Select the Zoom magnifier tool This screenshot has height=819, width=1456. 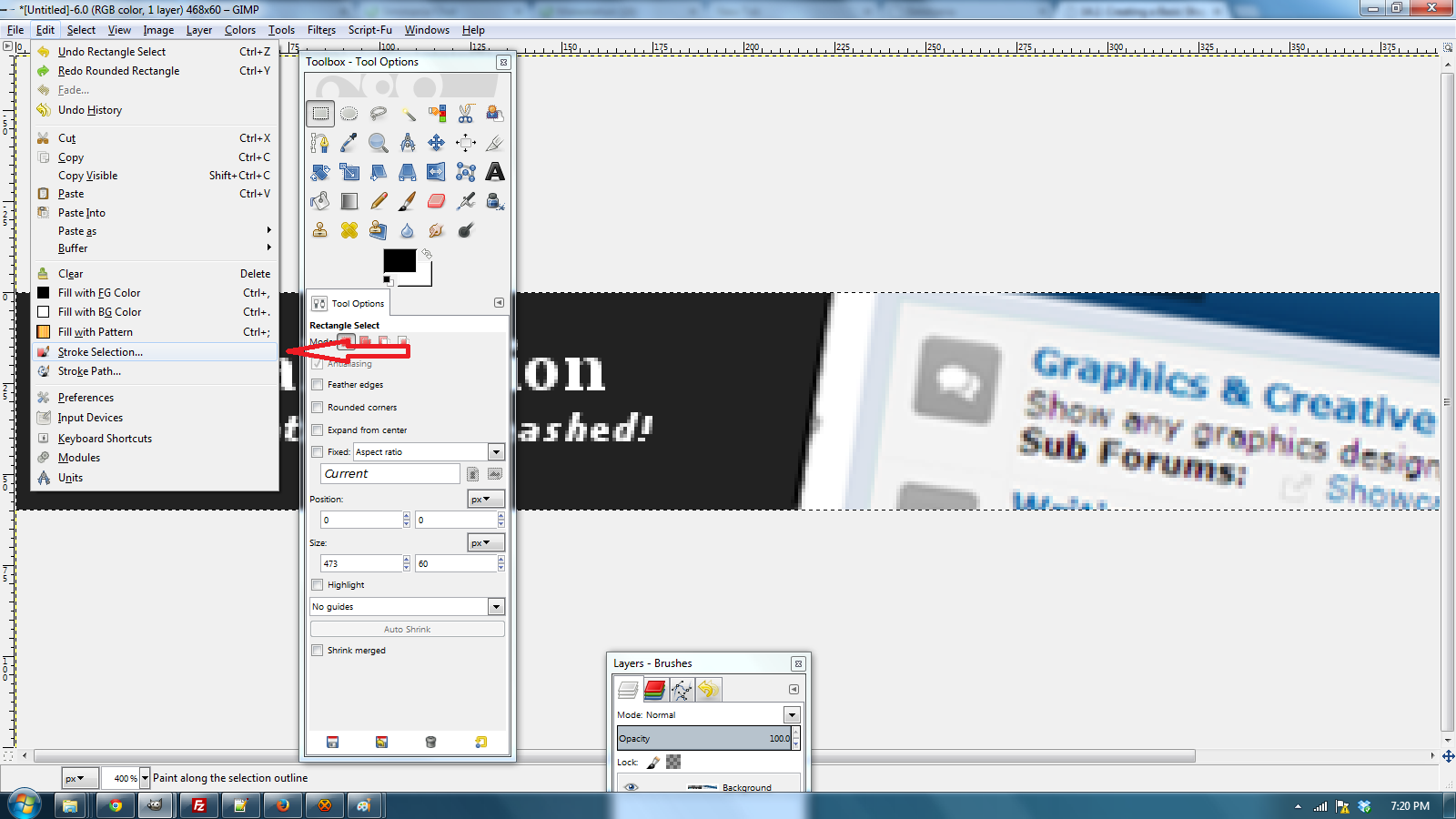379,143
